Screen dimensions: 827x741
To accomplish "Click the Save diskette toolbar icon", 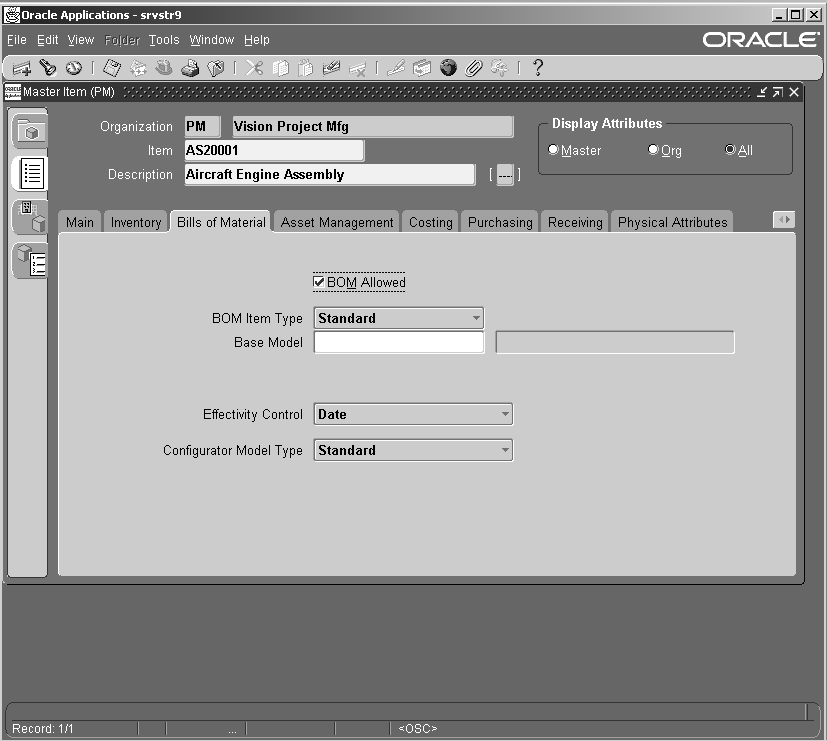I will pyautogui.click(x=112, y=68).
